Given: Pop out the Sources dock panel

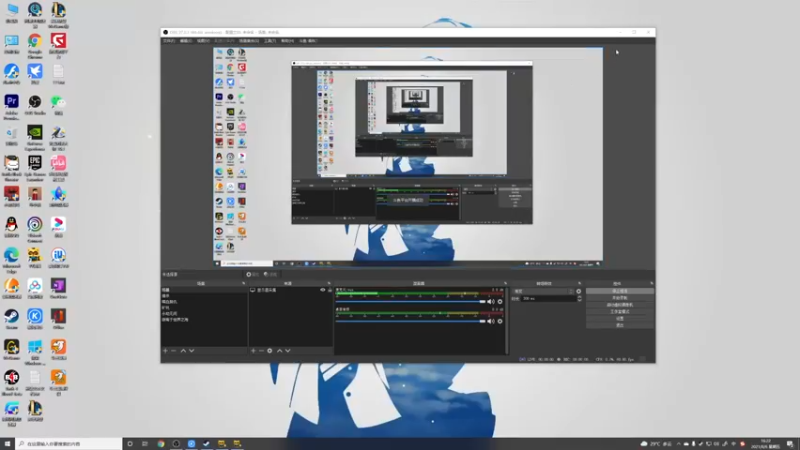Looking at the screenshot, I should click(329, 283).
